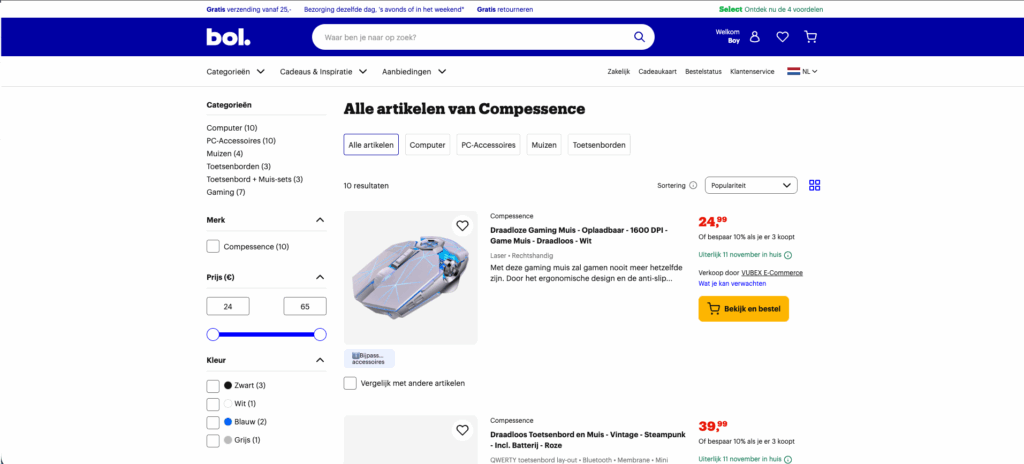Screen dimensions: 1024x464
Task: Click the bol. logo
Action: coord(229,37)
